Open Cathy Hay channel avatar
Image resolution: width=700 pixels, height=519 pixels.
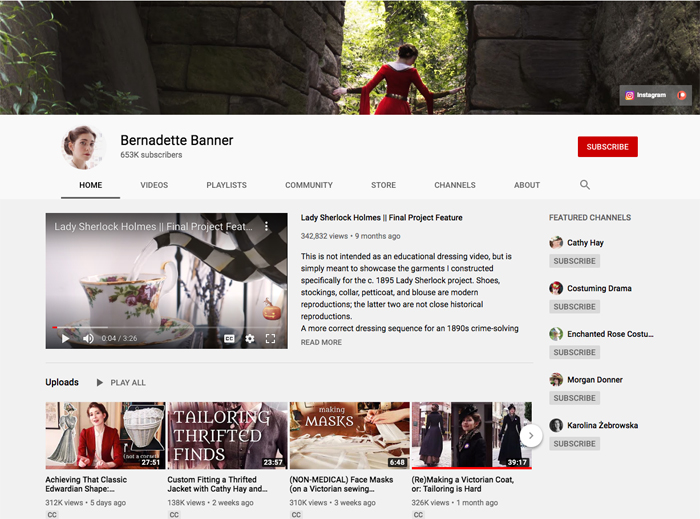pyautogui.click(x=556, y=242)
